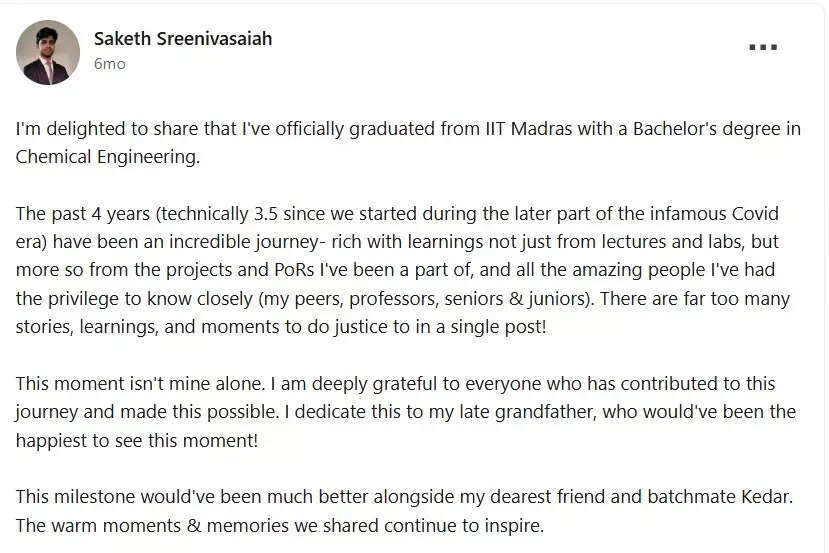Open the post options three-dot menu
The height and width of the screenshot is (553, 829).
[762, 47]
